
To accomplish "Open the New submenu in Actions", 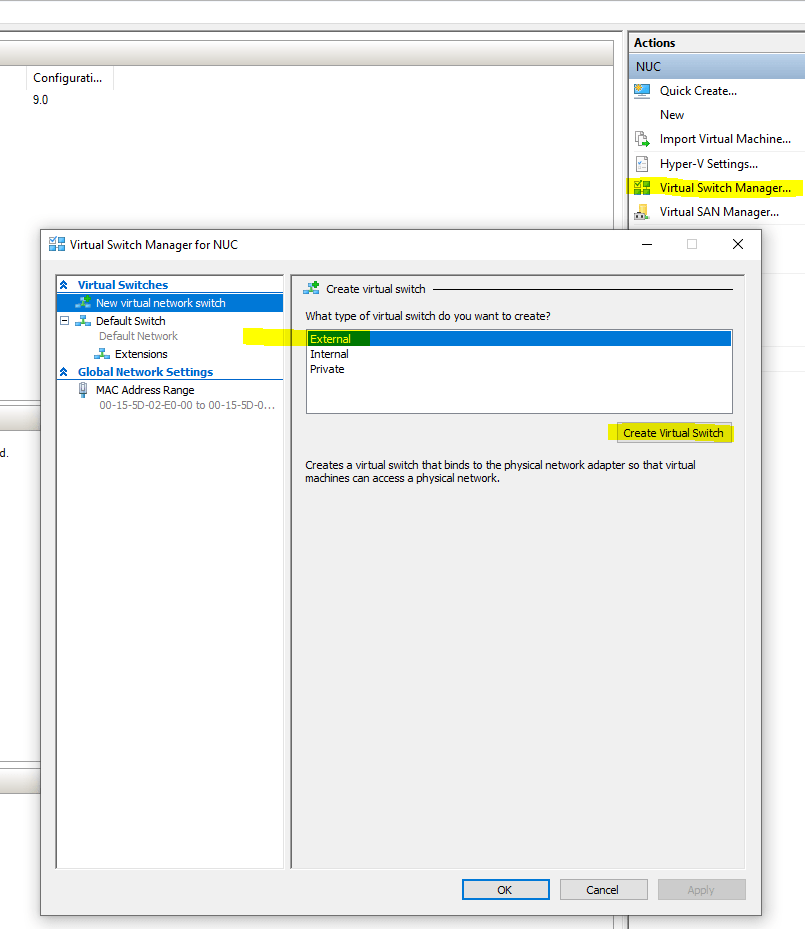I will (672, 115).
